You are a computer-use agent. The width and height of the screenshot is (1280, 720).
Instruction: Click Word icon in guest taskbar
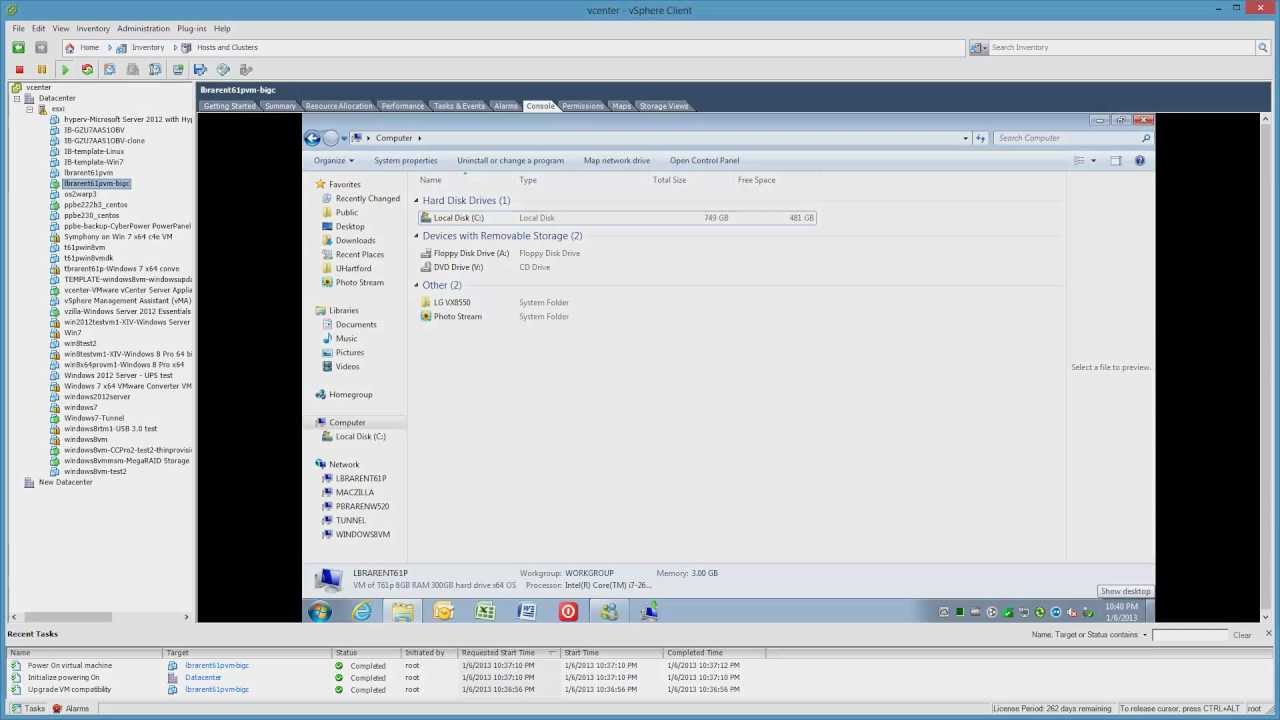[526, 612]
